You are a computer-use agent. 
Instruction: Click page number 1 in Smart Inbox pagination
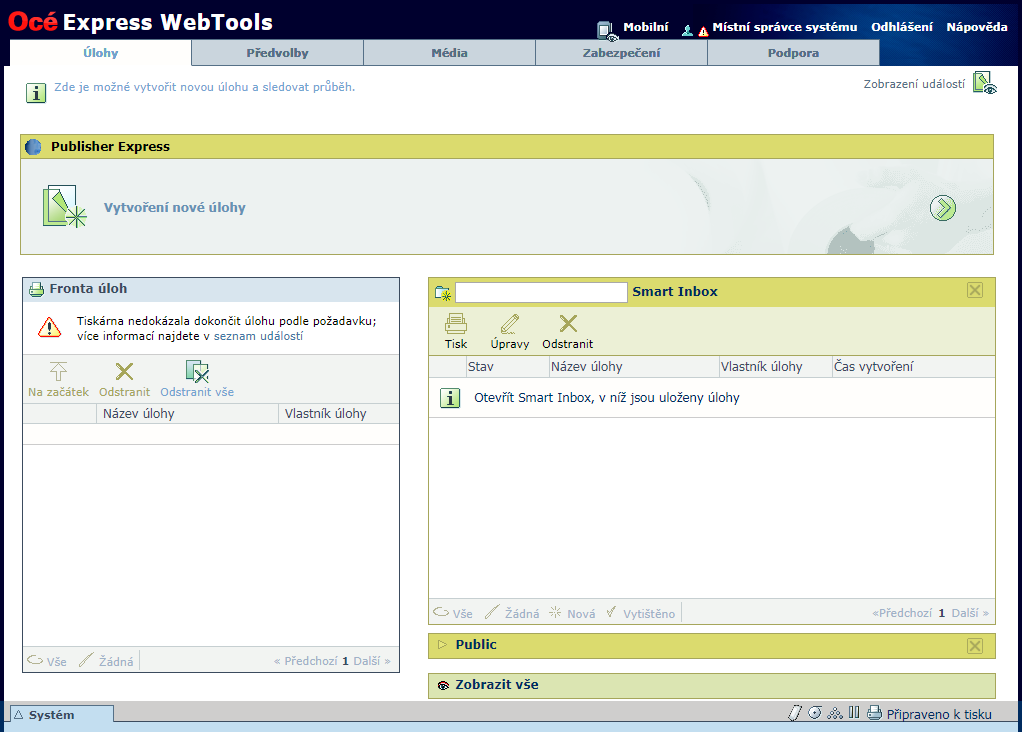tap(941, 613)
